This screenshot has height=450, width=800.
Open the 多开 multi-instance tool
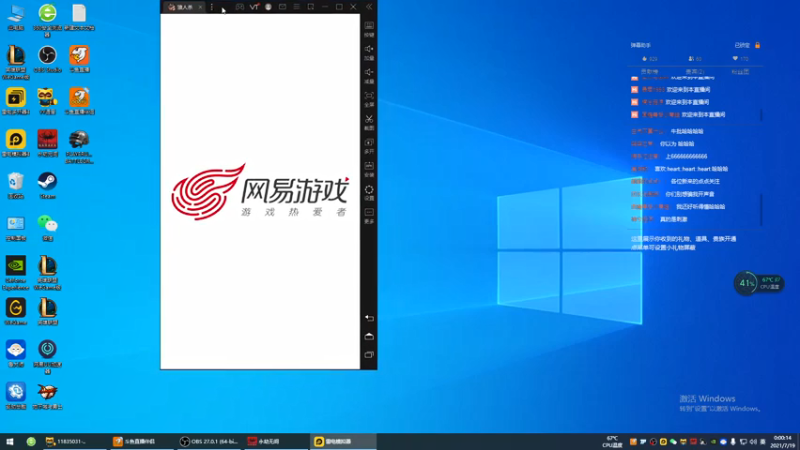pos(369,146)
